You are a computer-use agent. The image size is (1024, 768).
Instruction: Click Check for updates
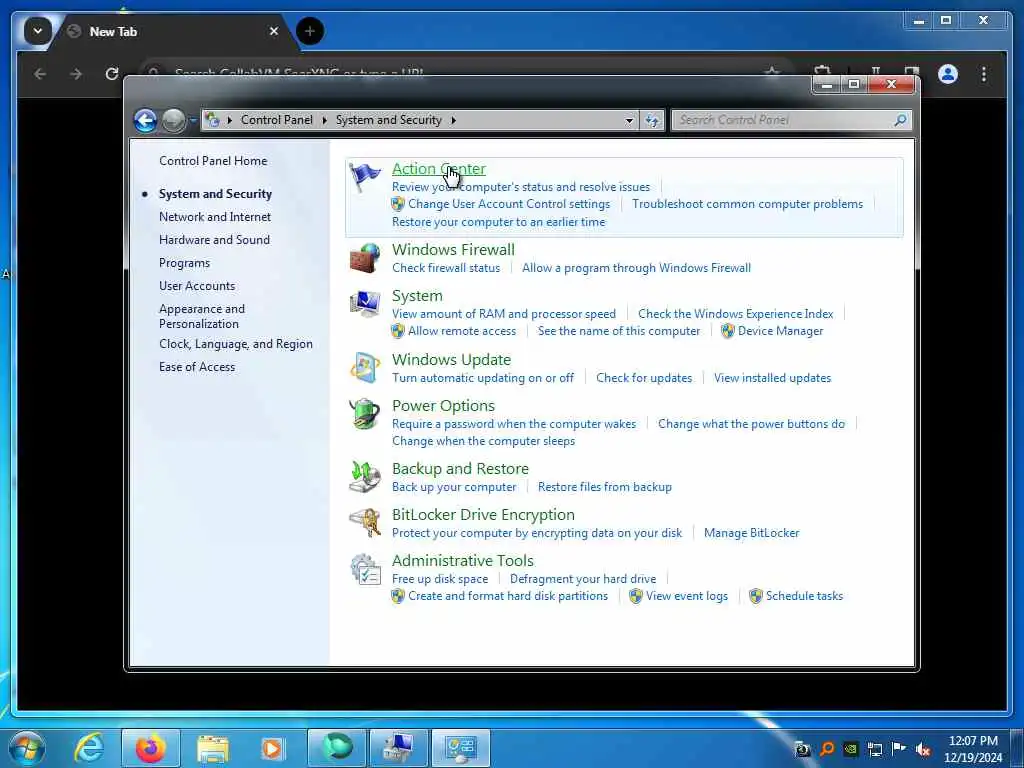click(x=644, y=378)
